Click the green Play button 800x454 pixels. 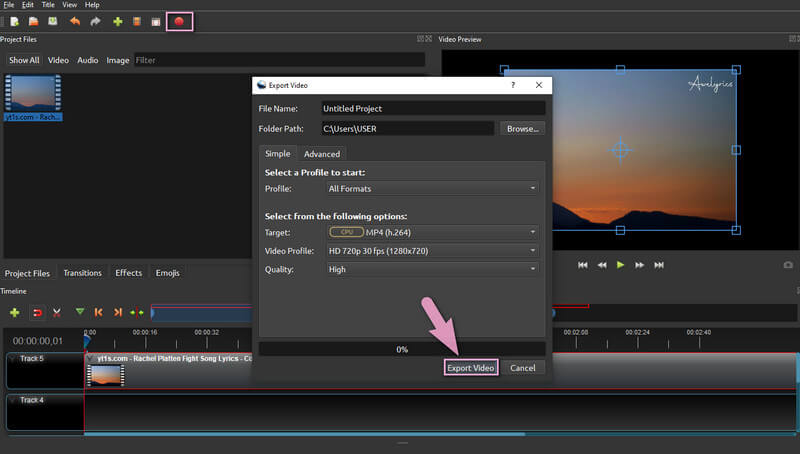[620, 265]
